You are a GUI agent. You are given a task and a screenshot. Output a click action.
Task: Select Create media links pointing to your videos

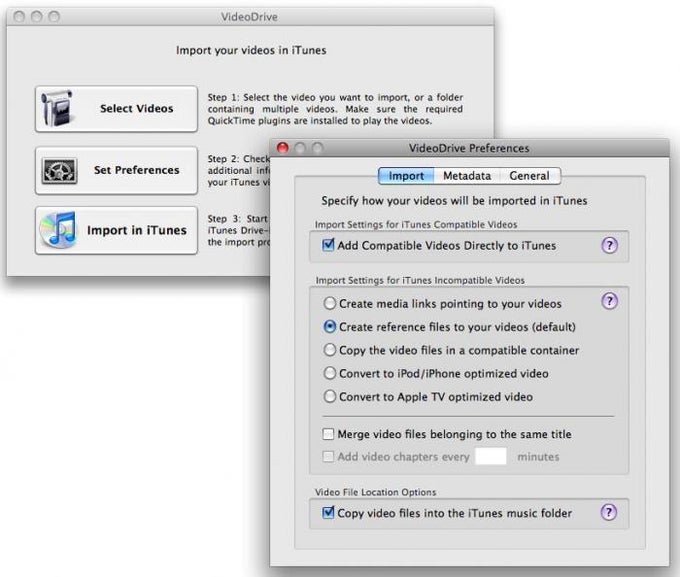(330, 303)
